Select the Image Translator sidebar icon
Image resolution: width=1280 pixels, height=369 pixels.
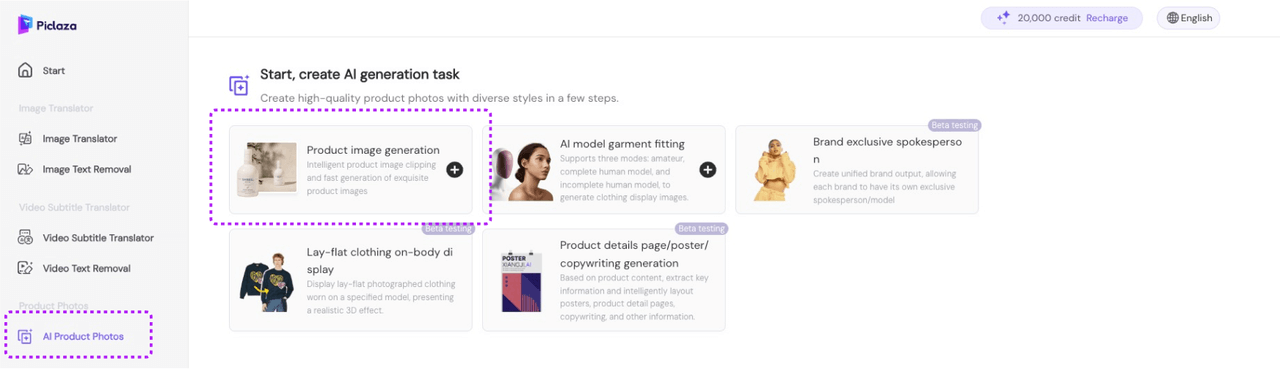click(x=26, y=139)
